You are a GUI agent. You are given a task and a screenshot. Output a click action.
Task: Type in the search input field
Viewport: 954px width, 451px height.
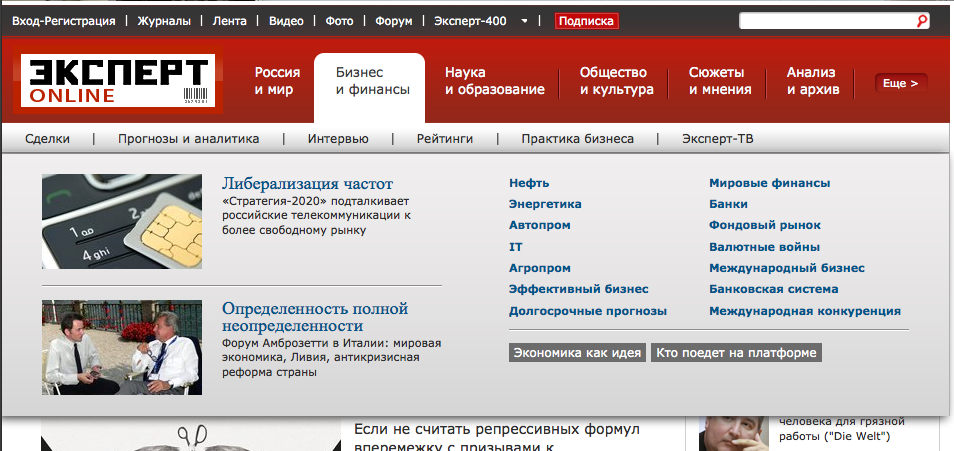tap(826, 20)
